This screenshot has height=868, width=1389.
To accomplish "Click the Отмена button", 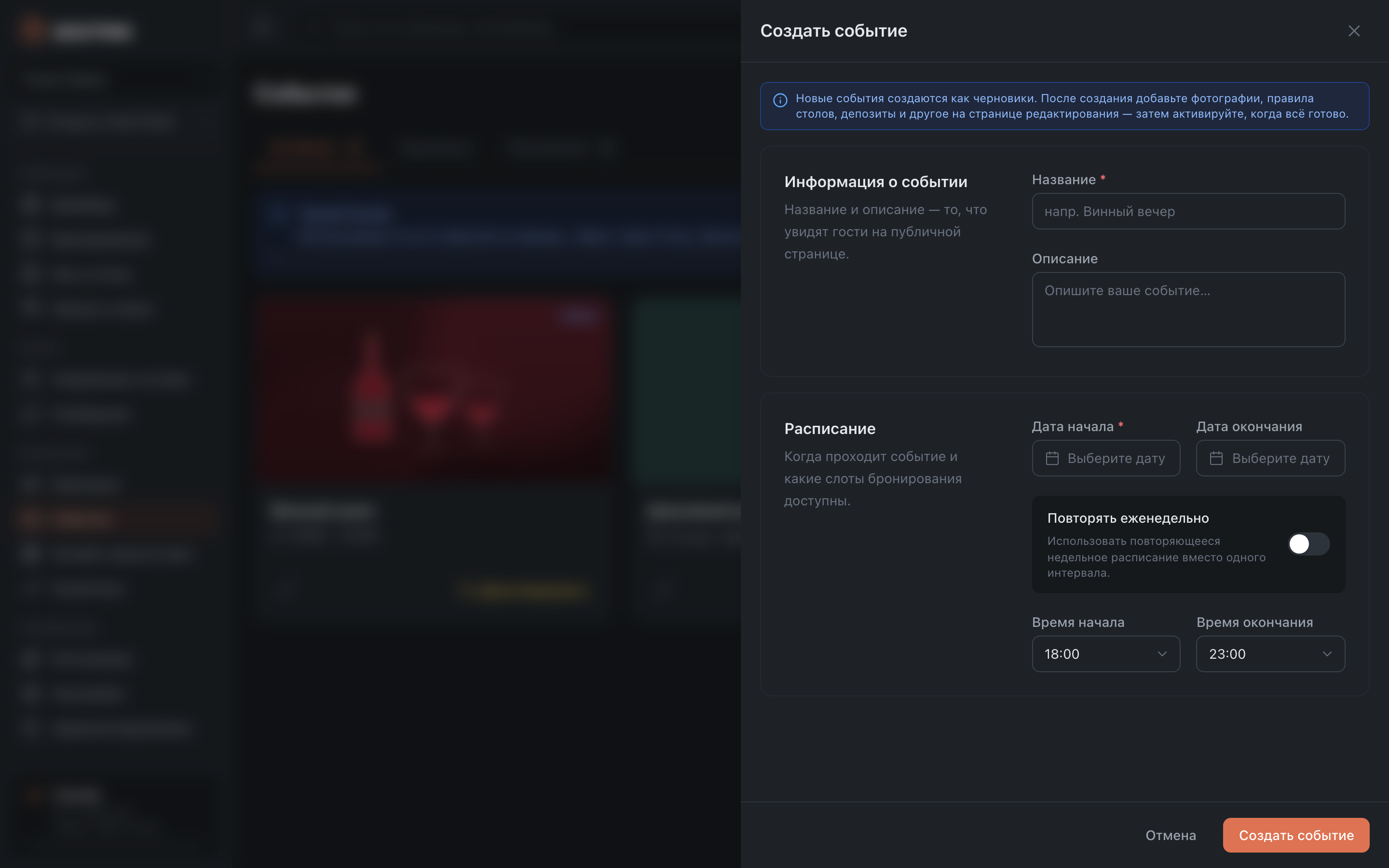I will pyautogui.click(x=1171, y=835).
